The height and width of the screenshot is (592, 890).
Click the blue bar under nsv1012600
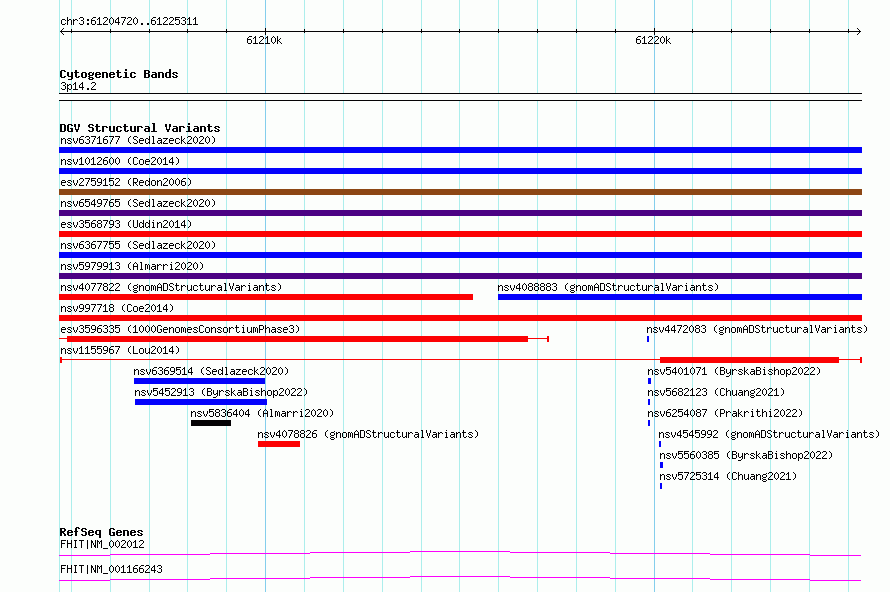click(460, 171)
